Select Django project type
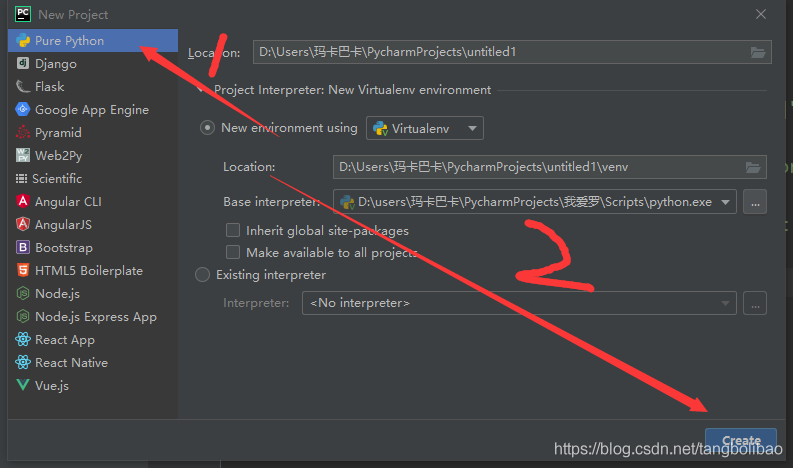The image size is (793, 468). (x=93, y=63)
